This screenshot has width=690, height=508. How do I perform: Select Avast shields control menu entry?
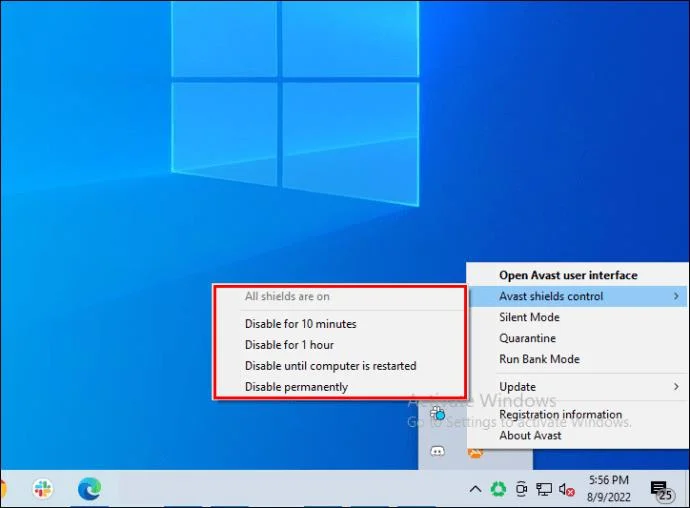tap(578, 296)
